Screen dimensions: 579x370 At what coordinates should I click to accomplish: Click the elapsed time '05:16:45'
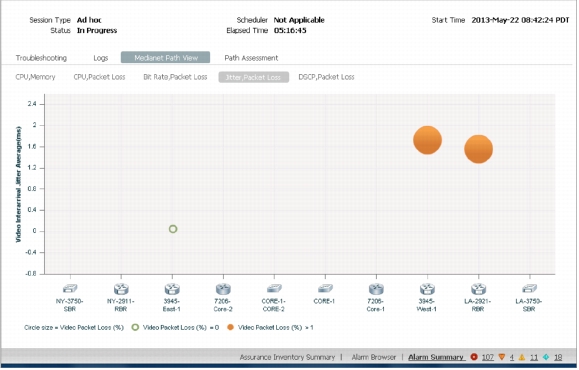(290, 31)
